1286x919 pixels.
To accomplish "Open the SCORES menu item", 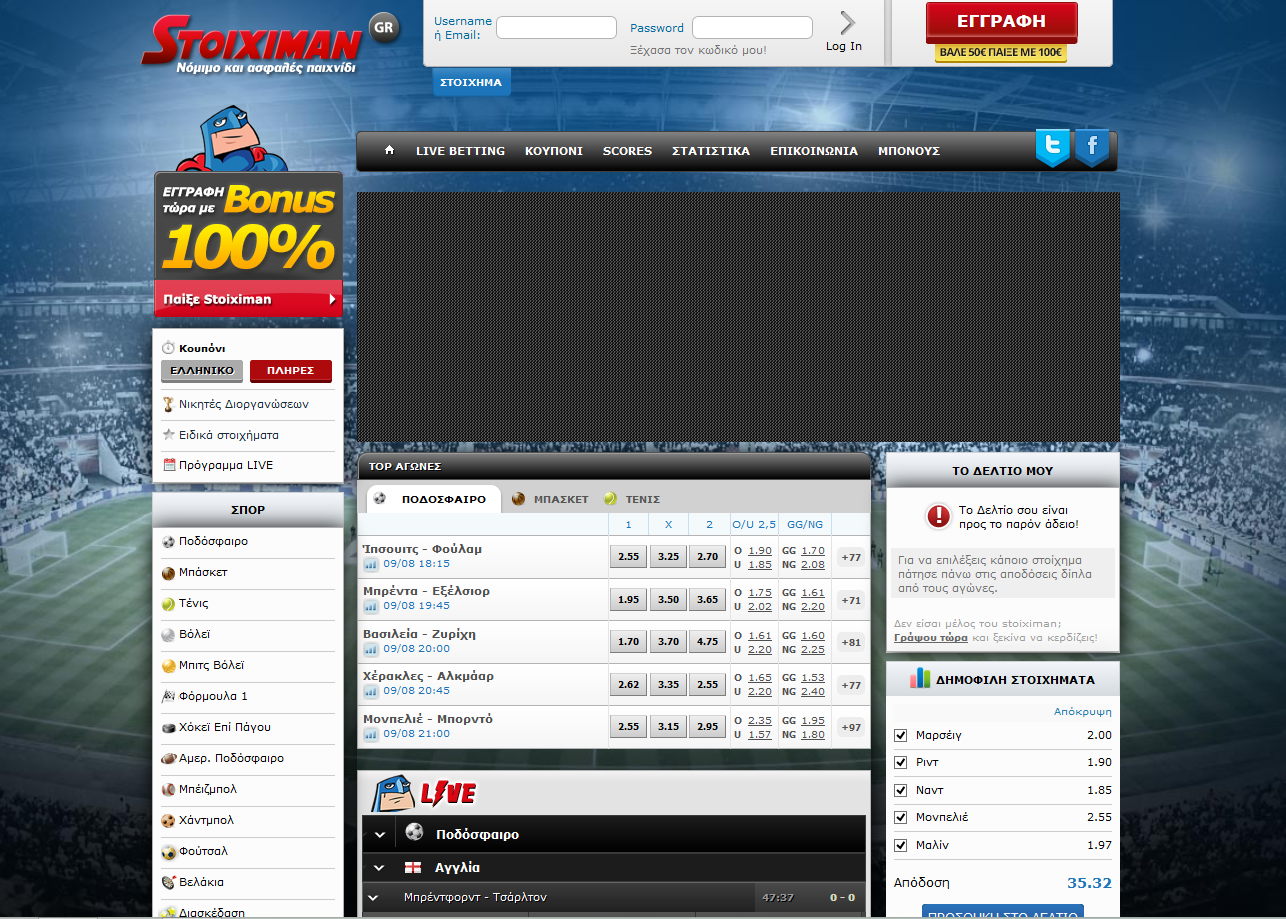I will 627,151.
